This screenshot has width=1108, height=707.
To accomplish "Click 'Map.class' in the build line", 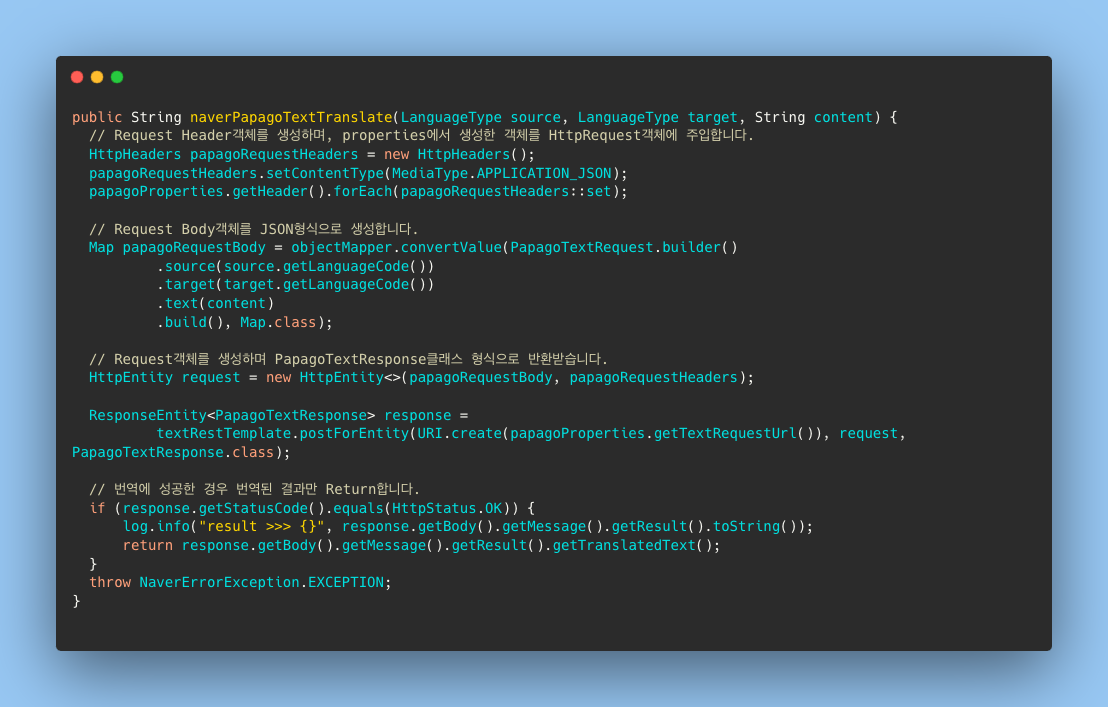I will coord(278,322).
